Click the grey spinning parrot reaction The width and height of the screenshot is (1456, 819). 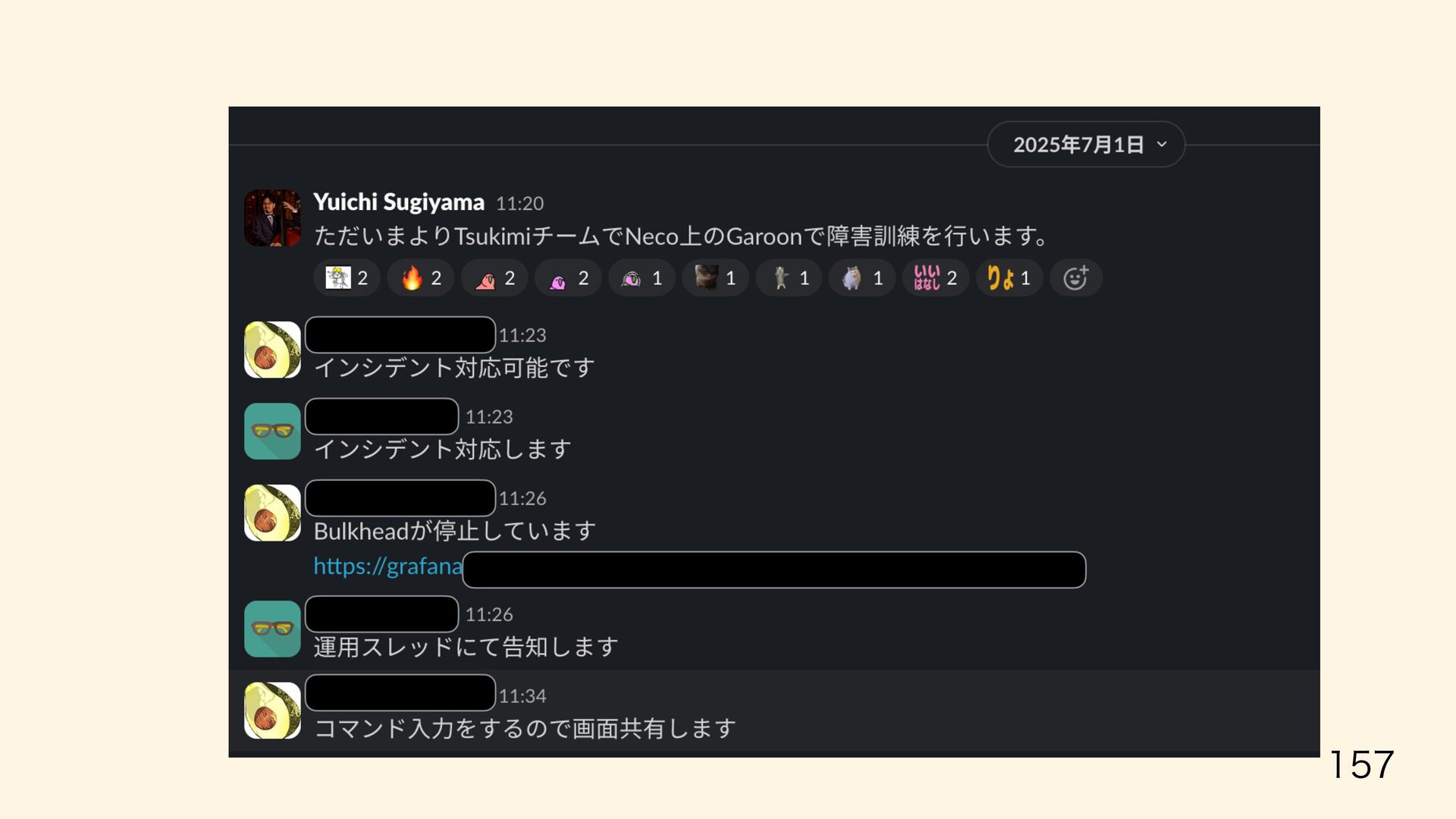(x=642, y=278)
